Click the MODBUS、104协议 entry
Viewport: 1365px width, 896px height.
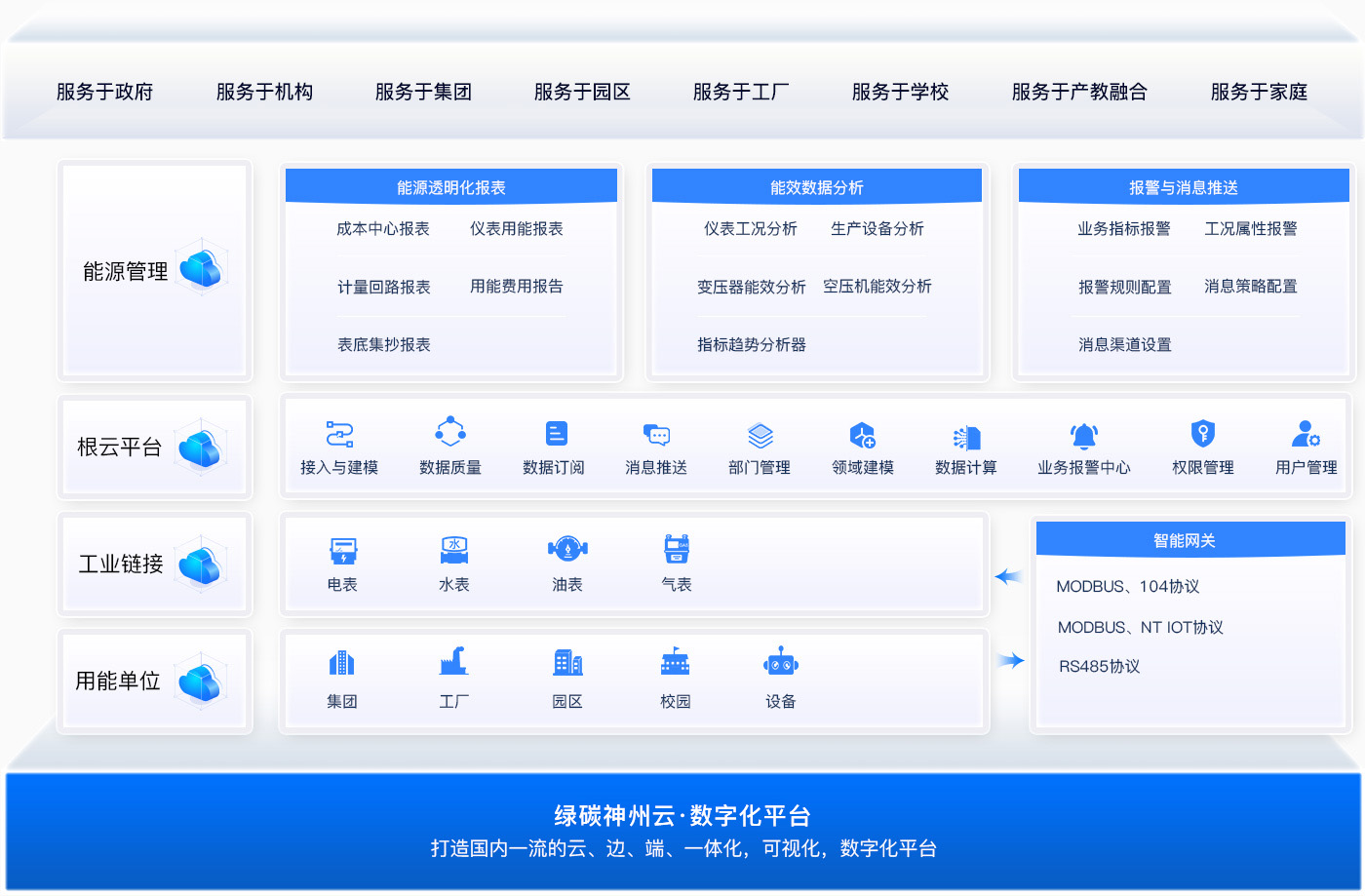point(1128,586)
